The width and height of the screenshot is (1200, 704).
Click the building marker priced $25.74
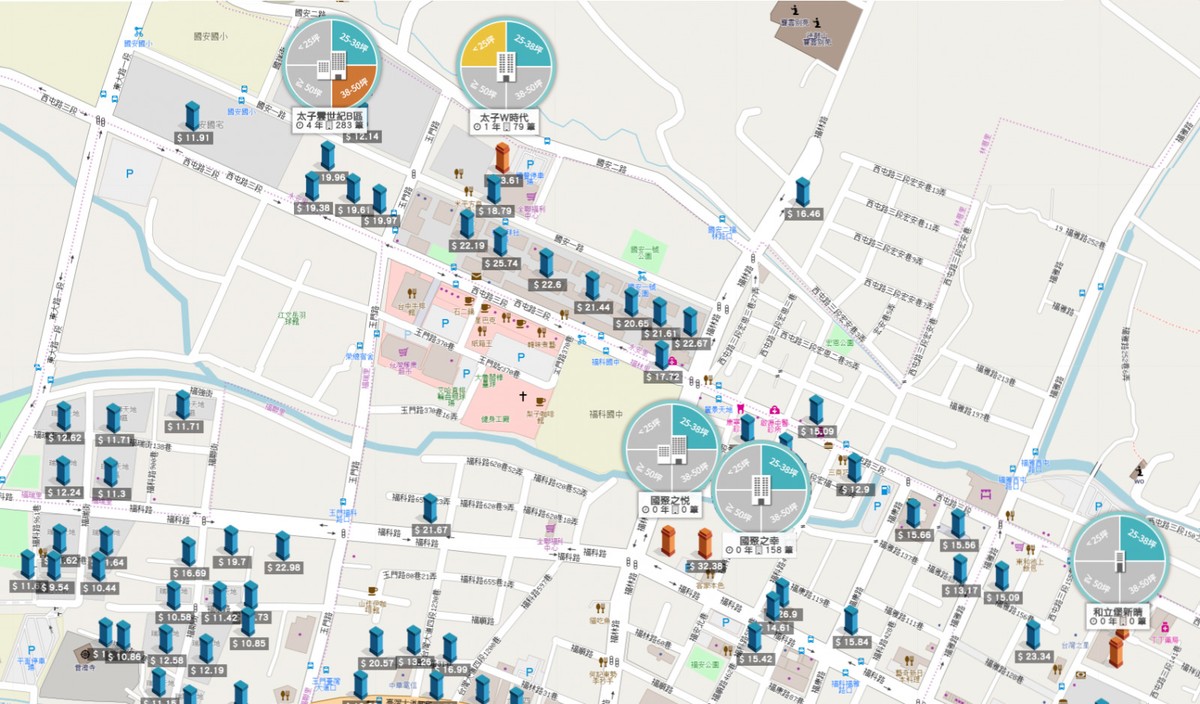coord(499,242)
